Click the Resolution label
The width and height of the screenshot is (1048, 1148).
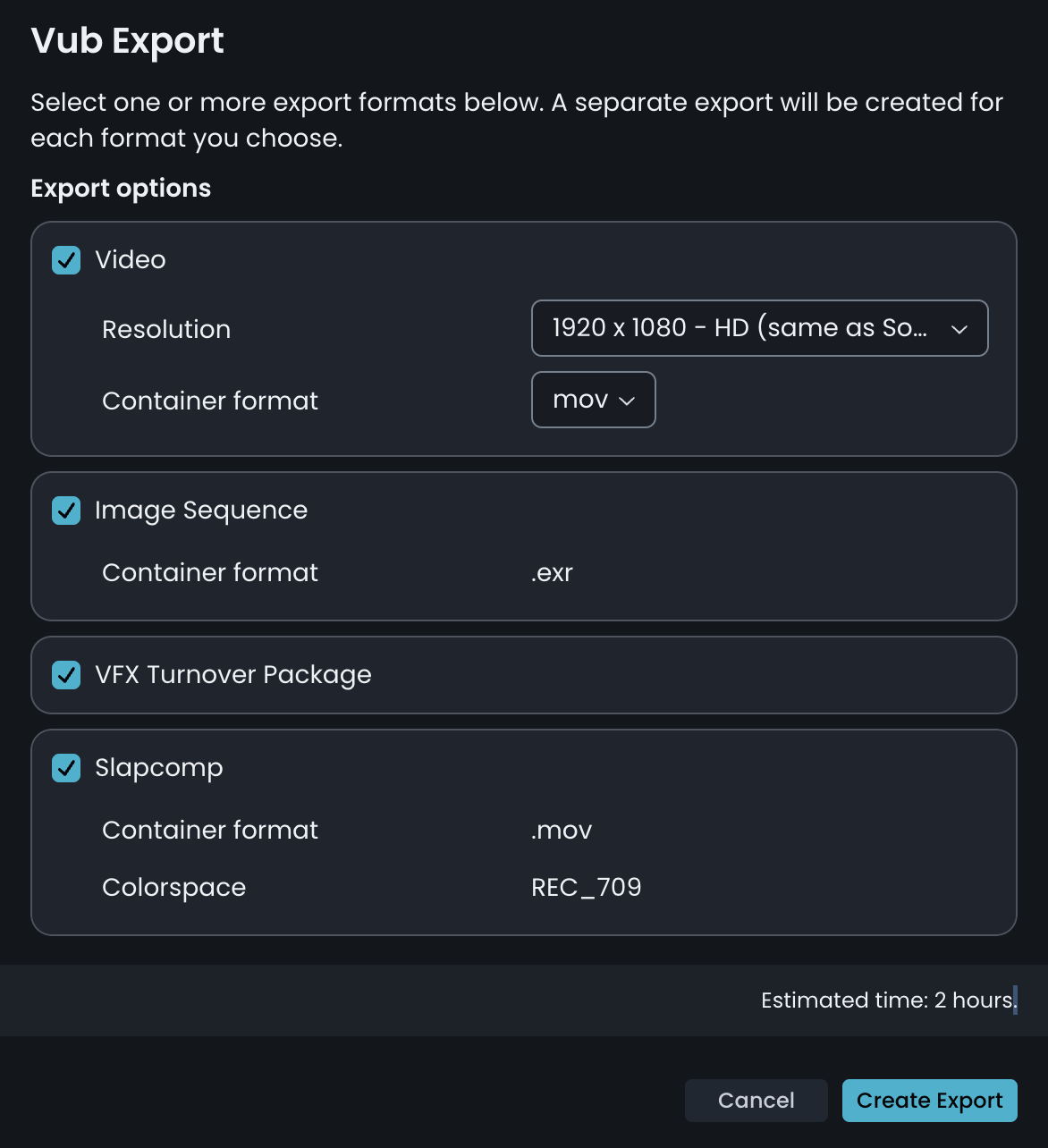166,330
